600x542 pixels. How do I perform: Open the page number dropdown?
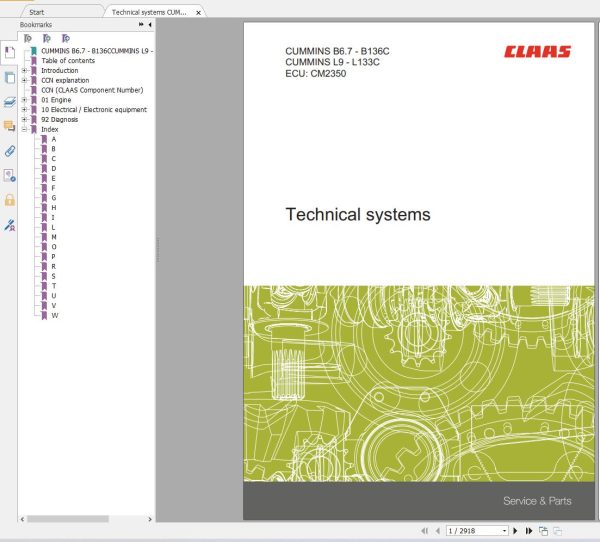point(505,531)
